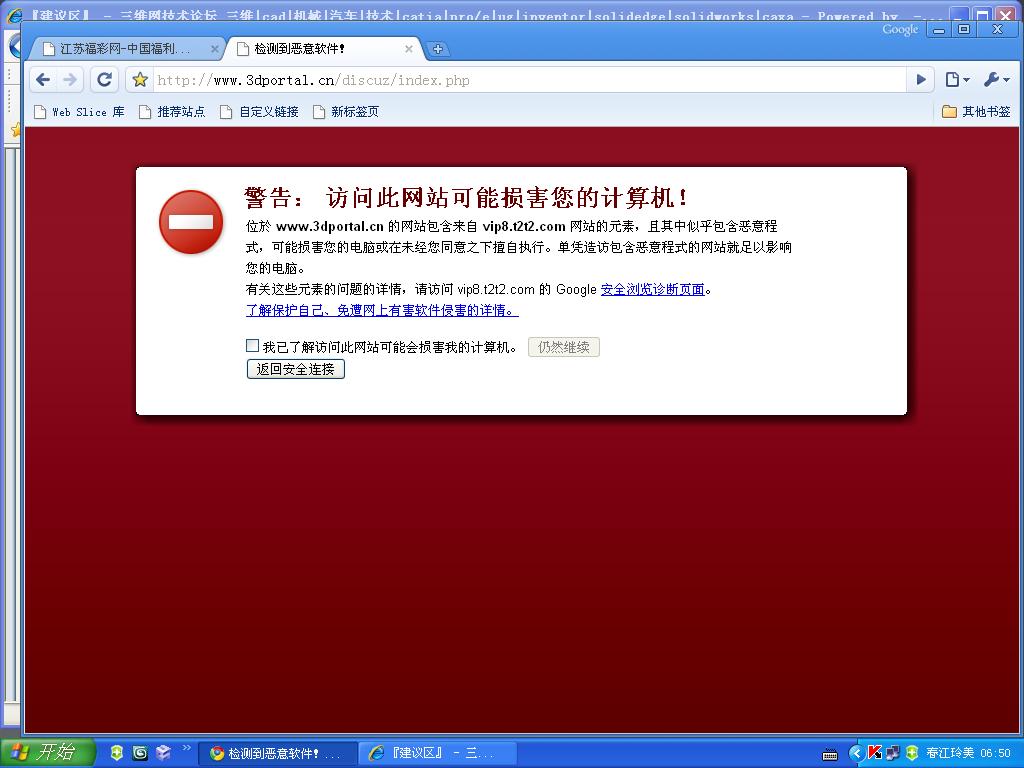The image size is (1024, 768).
Task: Open the 自定义链接 bookmark
Action: point(259,112)
